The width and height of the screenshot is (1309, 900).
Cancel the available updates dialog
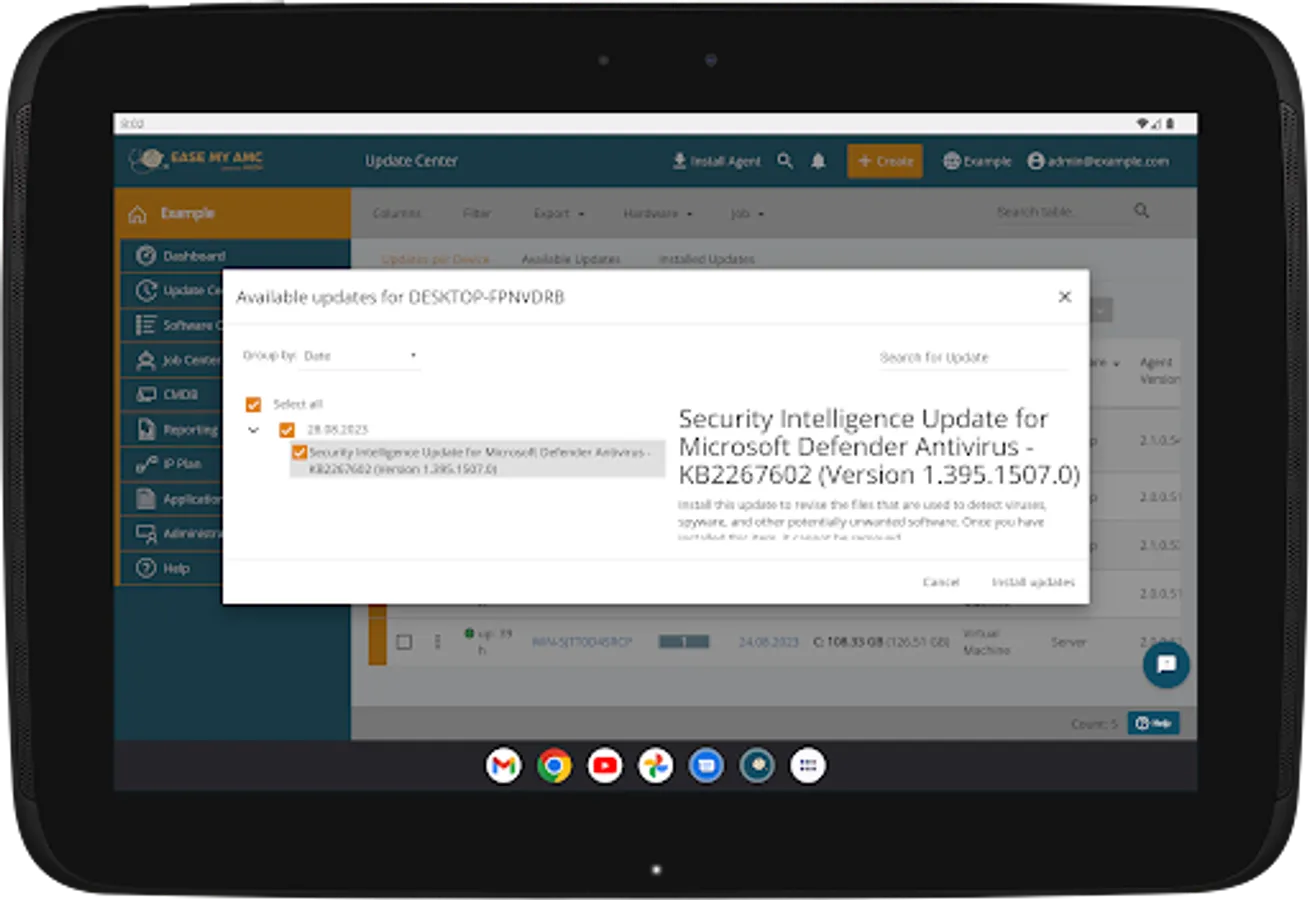coord(941,582)
